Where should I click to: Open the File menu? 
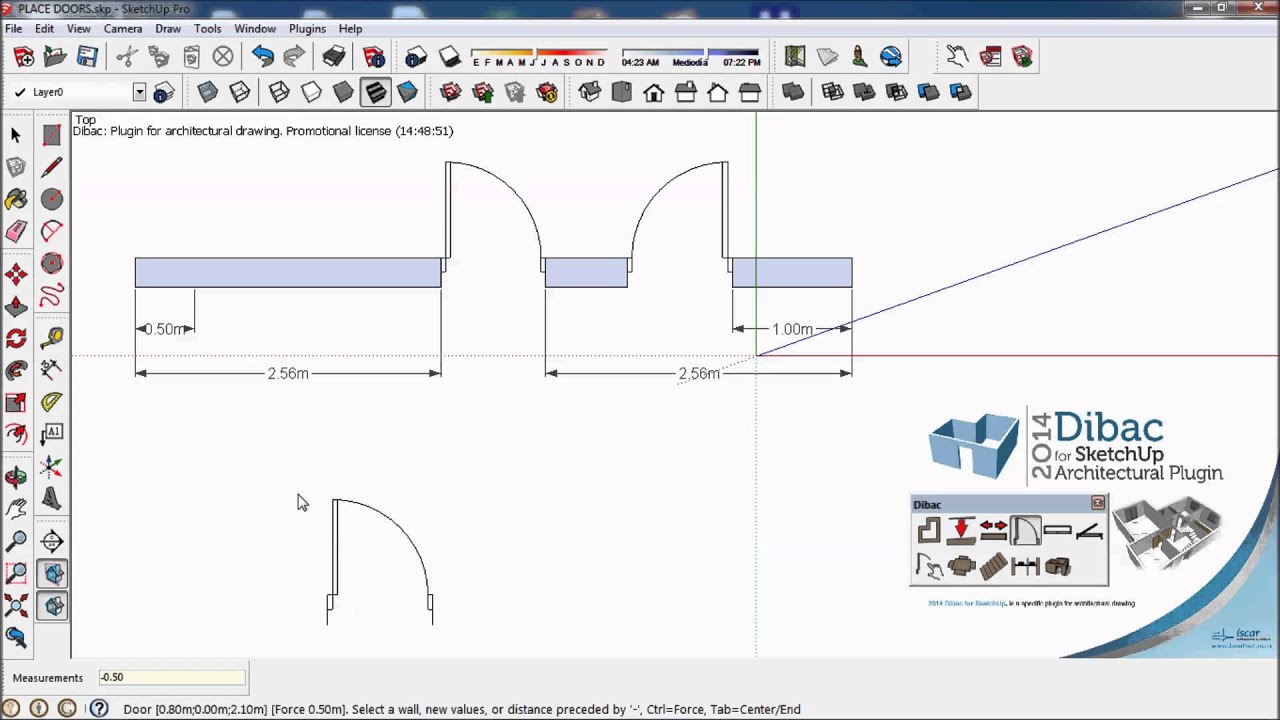click(x=13, y=29)
